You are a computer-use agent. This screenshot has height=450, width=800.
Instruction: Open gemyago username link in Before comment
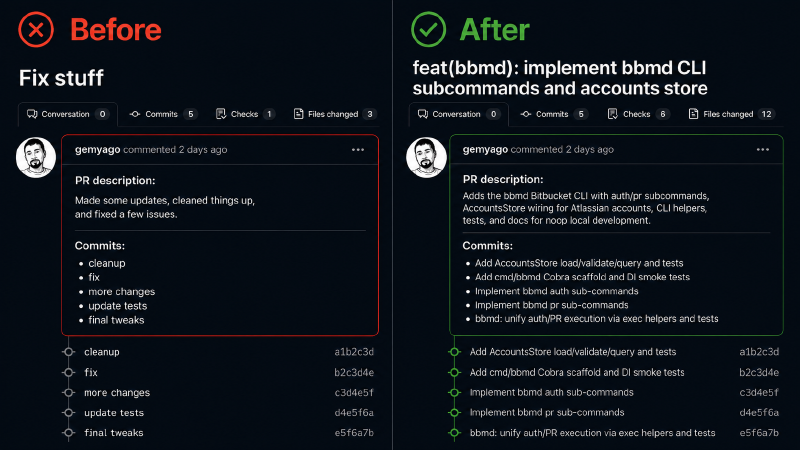[x=97, y=149]
